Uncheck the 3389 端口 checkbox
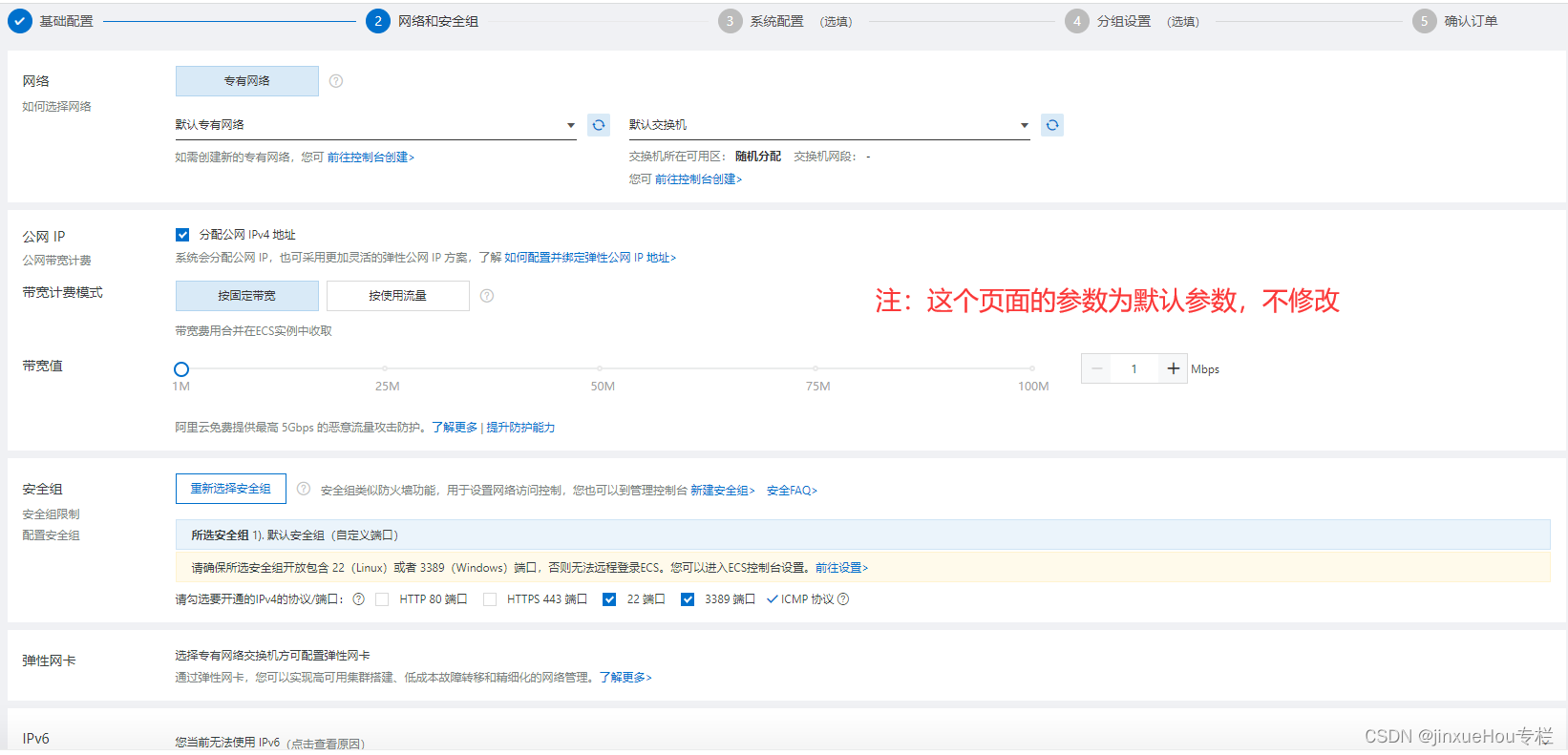 point(688,599)
